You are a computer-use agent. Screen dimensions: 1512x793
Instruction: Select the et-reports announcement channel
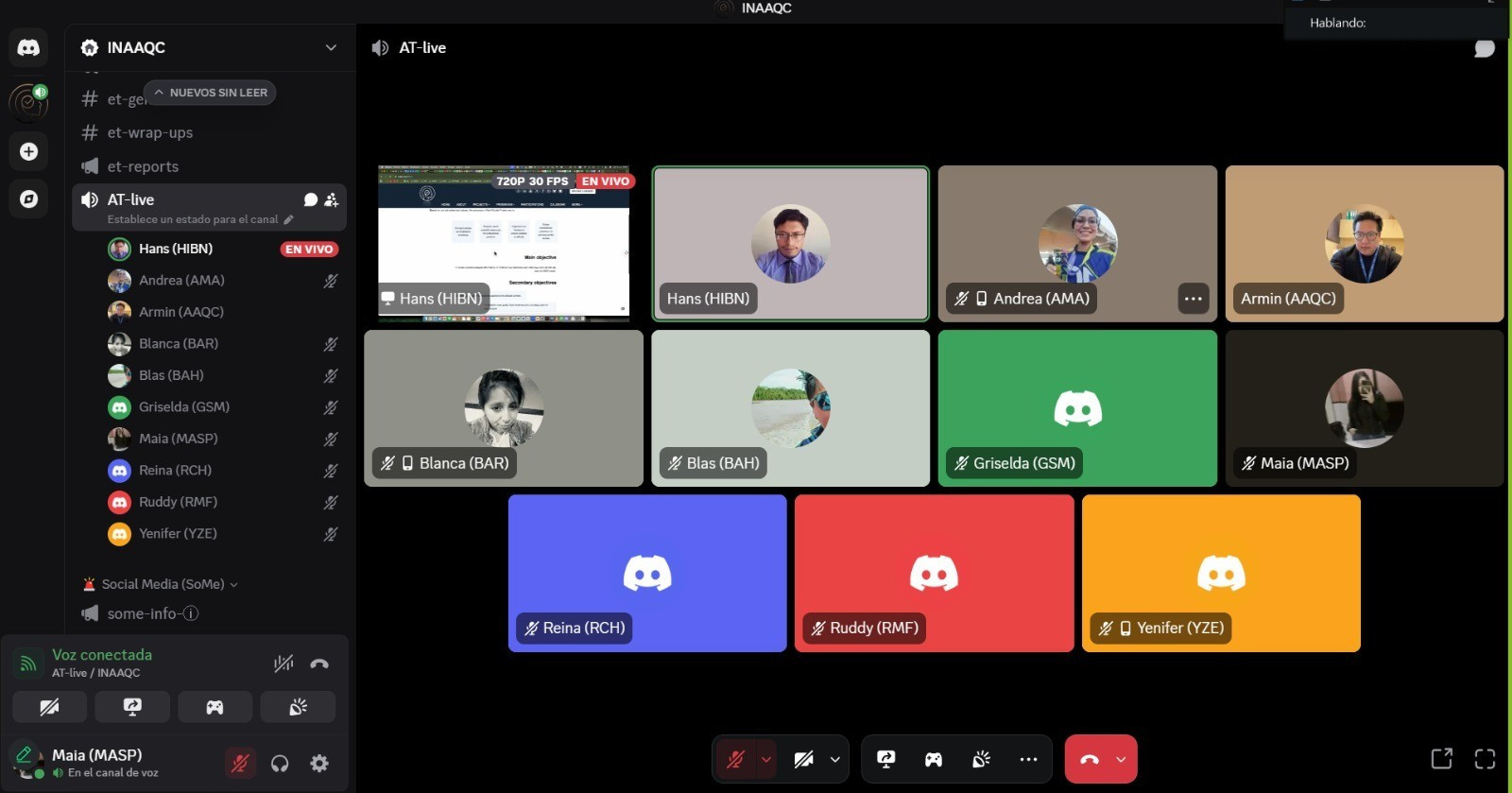[x=143, y=166]
